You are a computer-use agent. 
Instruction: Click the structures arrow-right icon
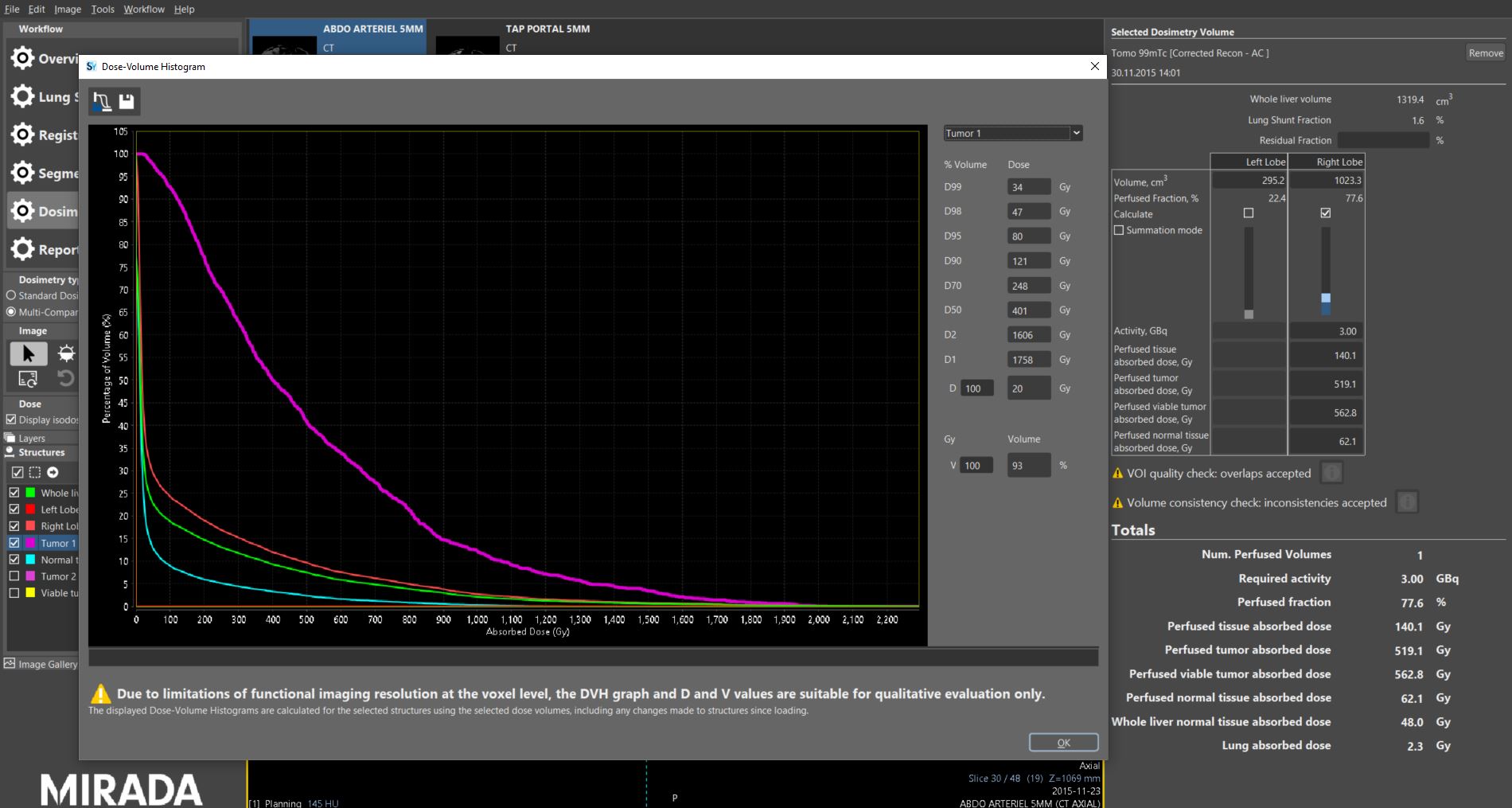(x=53, y=472)
